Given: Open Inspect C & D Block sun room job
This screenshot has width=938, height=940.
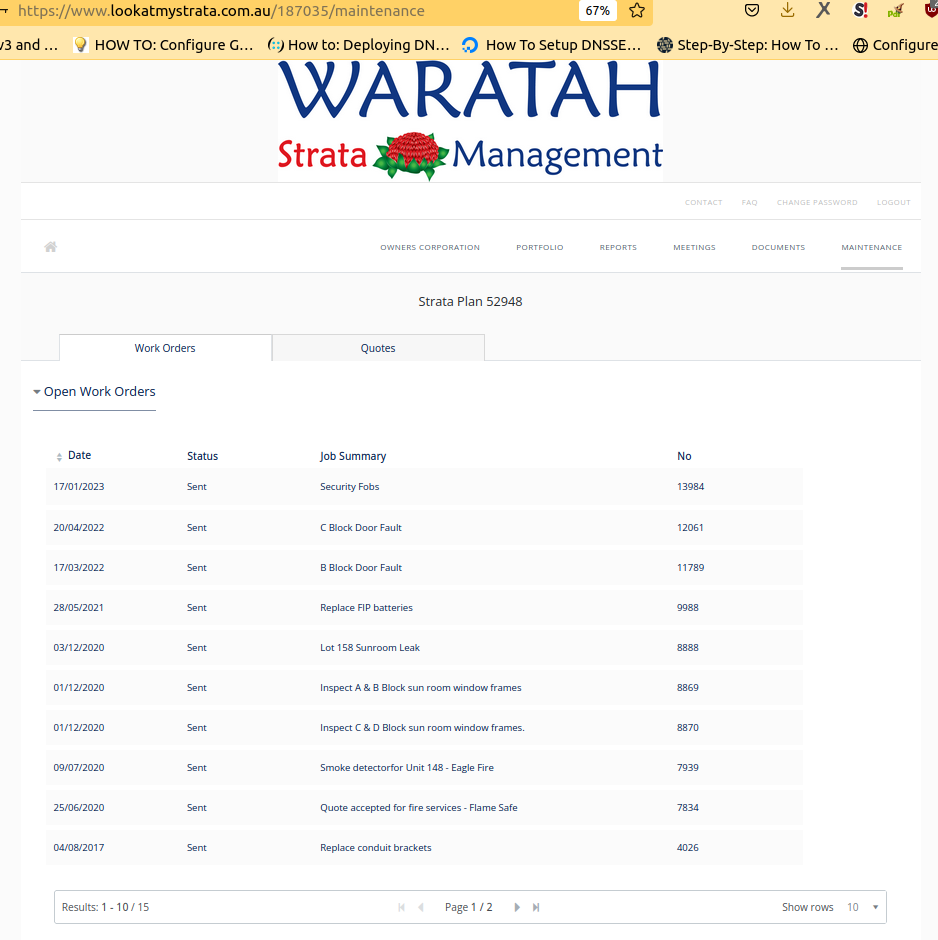Looking at the screenshot, I should (422, 728).
